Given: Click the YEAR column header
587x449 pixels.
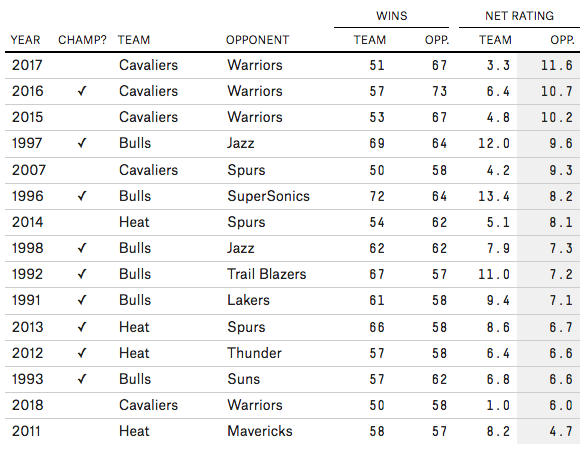Looking at the screenshot, I should [25, 40].
